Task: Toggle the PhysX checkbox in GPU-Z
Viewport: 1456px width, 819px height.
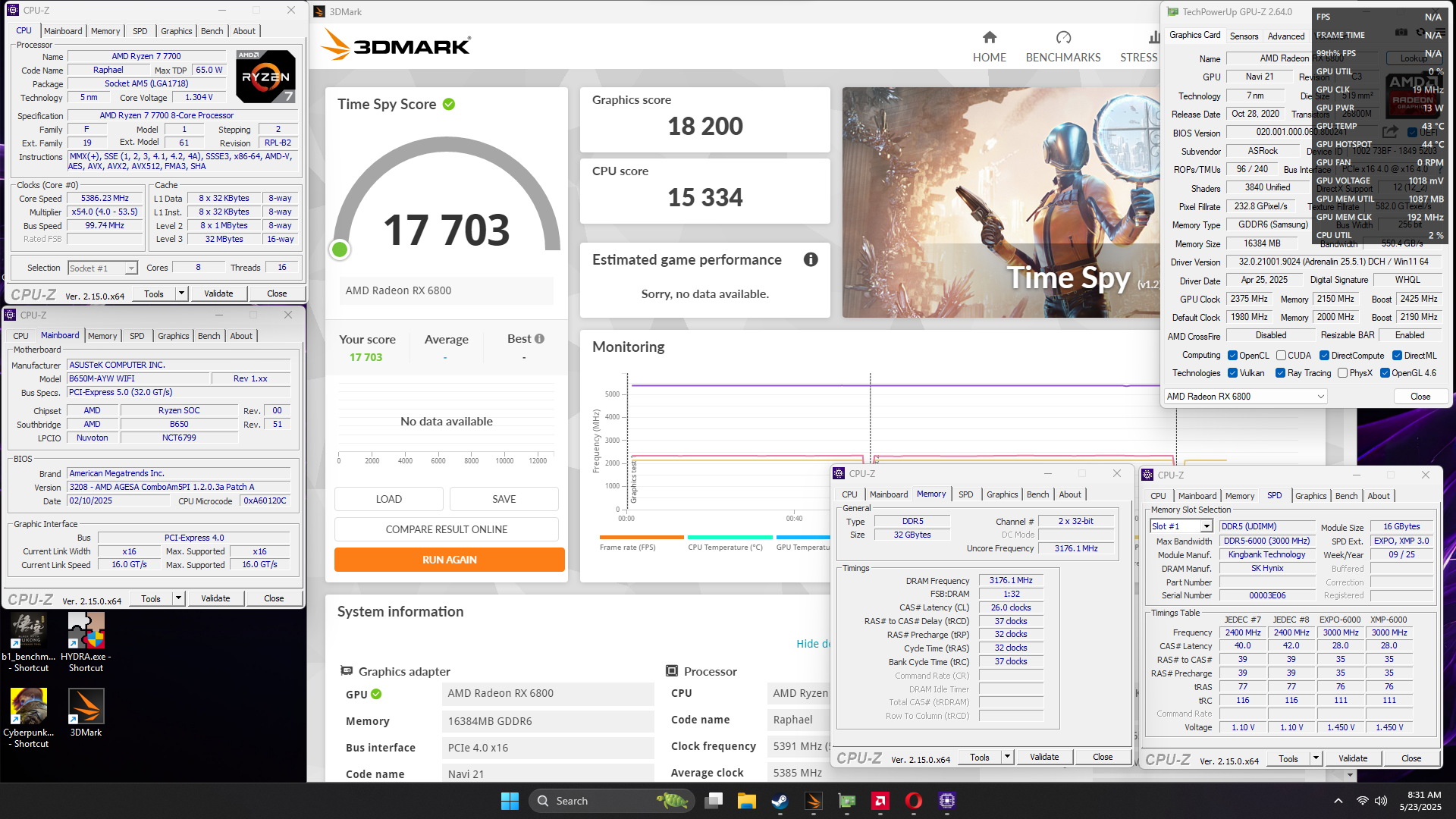Action: (x=1342, y=373)
